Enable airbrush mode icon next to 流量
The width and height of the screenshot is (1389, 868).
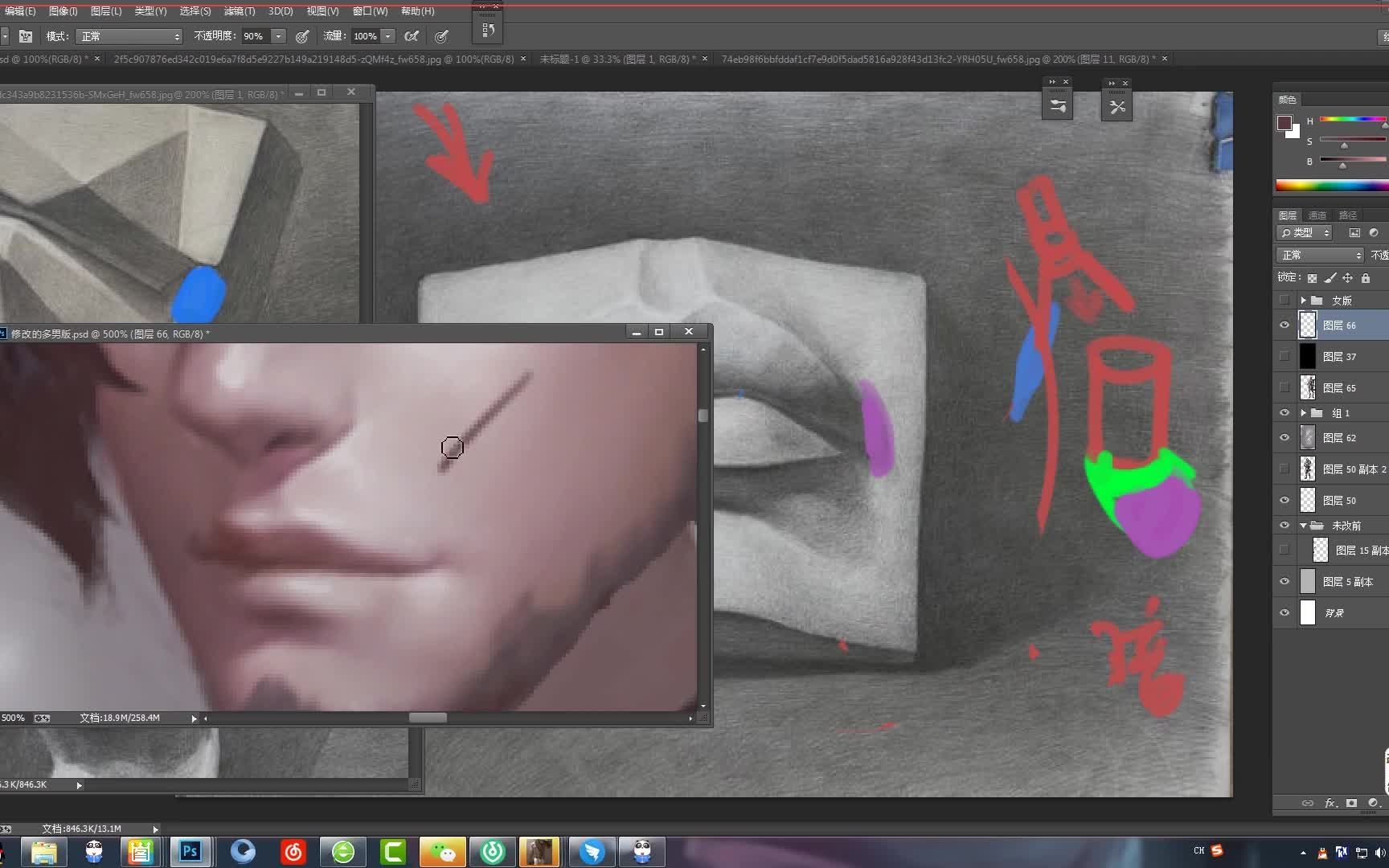coord(412,36)
